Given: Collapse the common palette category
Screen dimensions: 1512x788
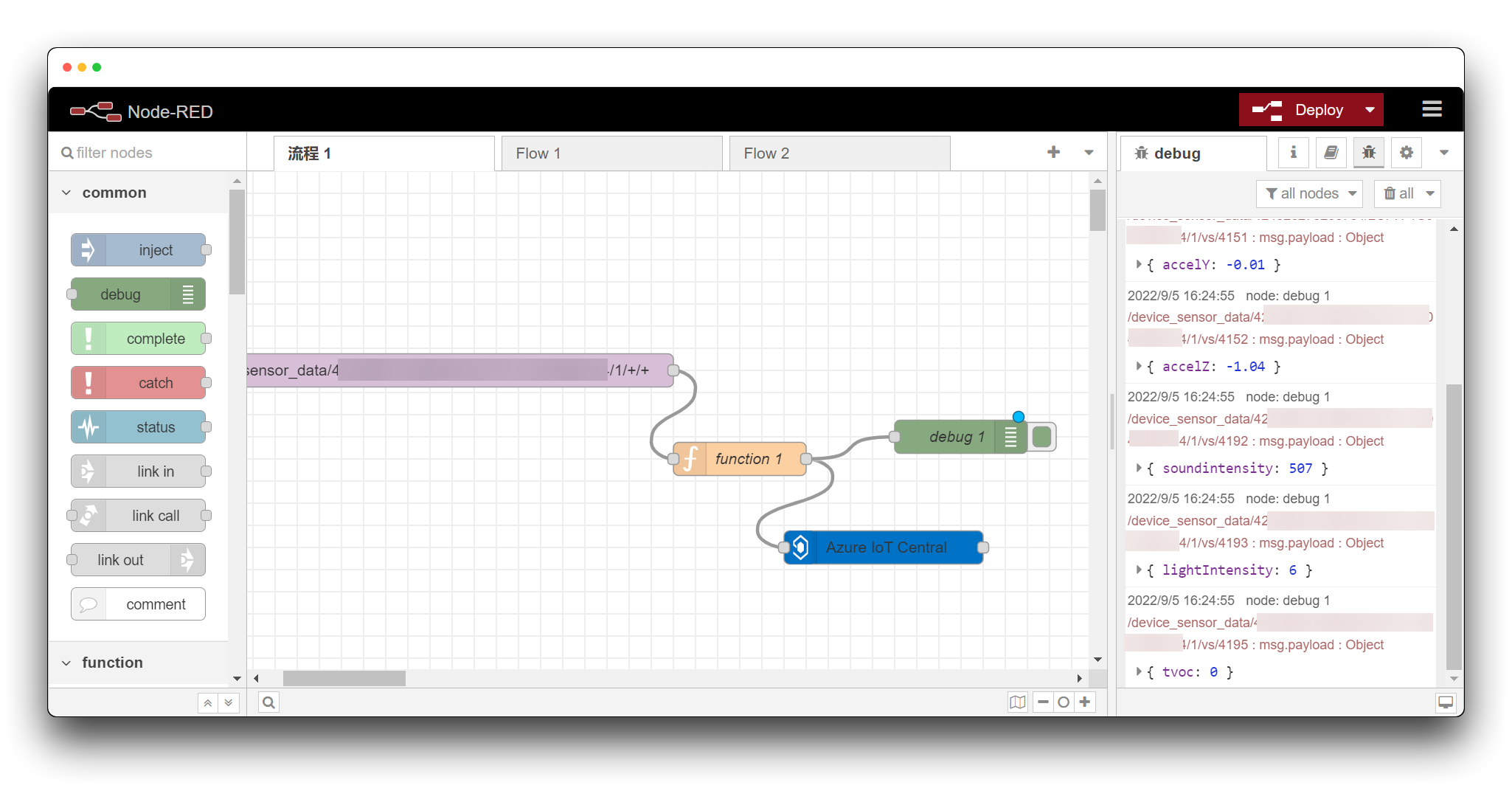Looking at the screenshot, I should (139, 193).
